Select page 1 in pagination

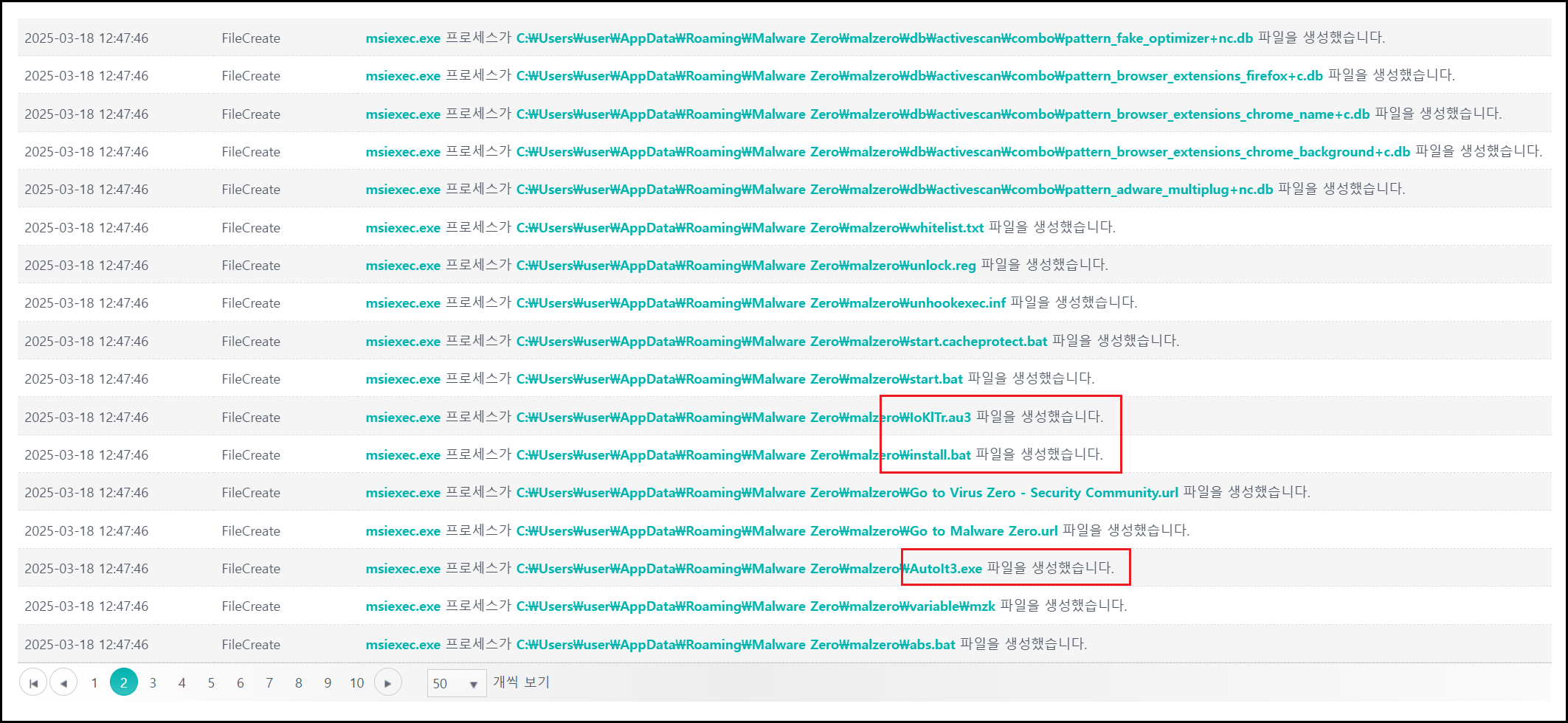(x=94, y=682)
